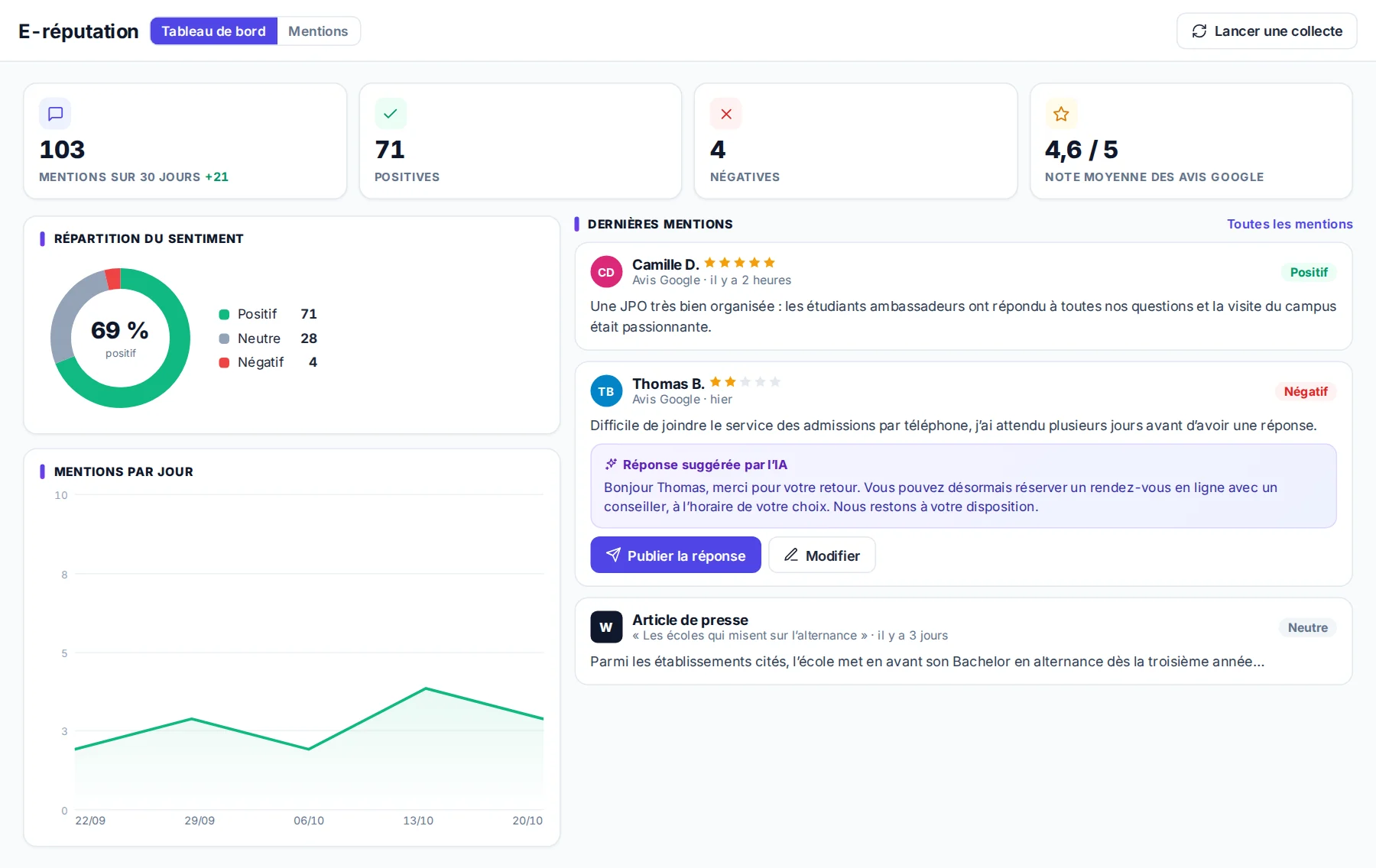Open the Toutes les mentions link
1376x868 pixels.
[x=1290, y=224]
